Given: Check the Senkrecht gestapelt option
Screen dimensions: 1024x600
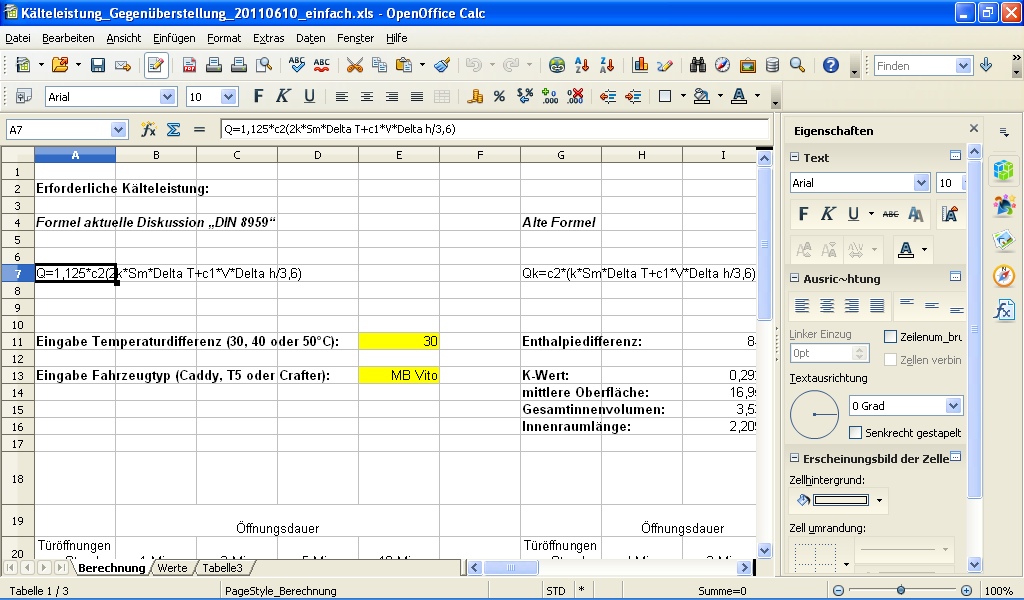Looking at the screenshot, I should click(855, 433).
